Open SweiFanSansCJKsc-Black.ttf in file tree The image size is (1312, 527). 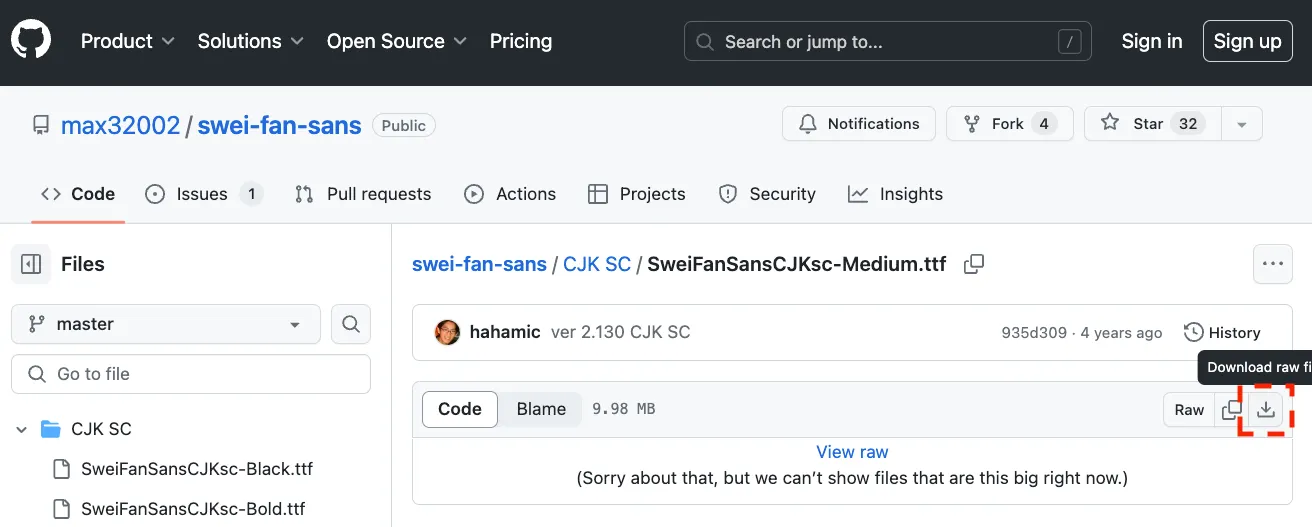click(x=197, y=469)
